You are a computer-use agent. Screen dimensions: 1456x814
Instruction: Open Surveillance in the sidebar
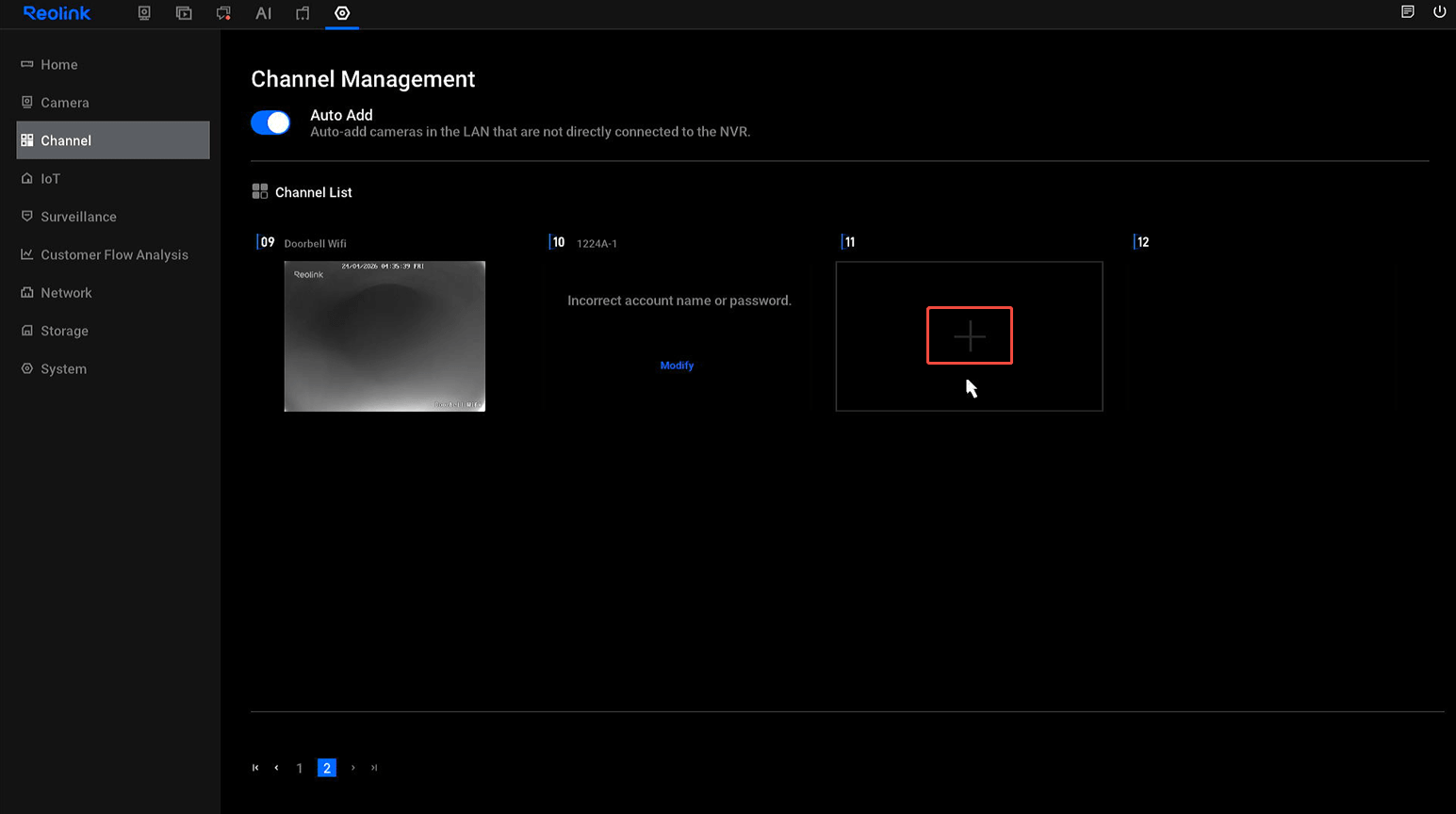pos(113,217)
